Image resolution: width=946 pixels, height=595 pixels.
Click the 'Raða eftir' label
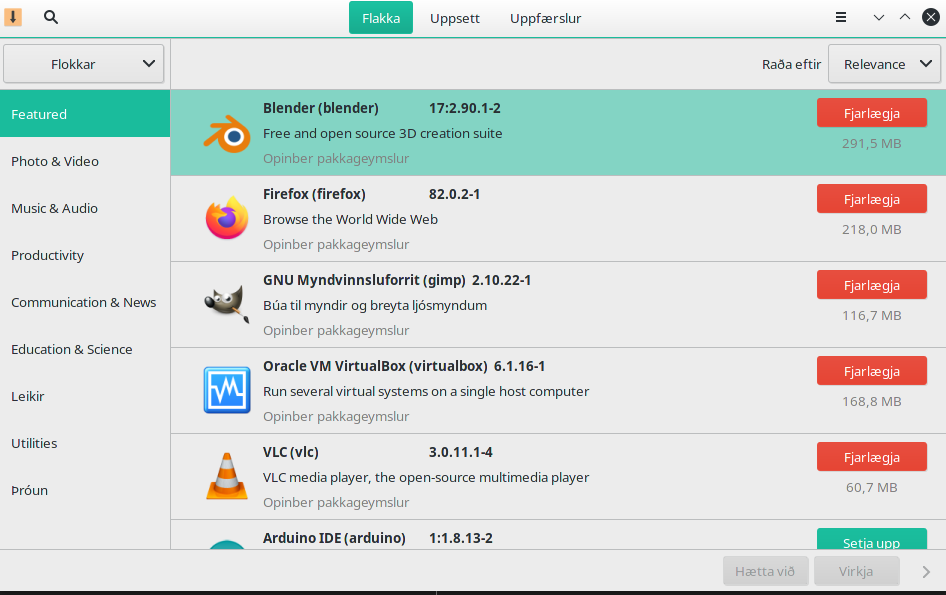pos(791,64)
